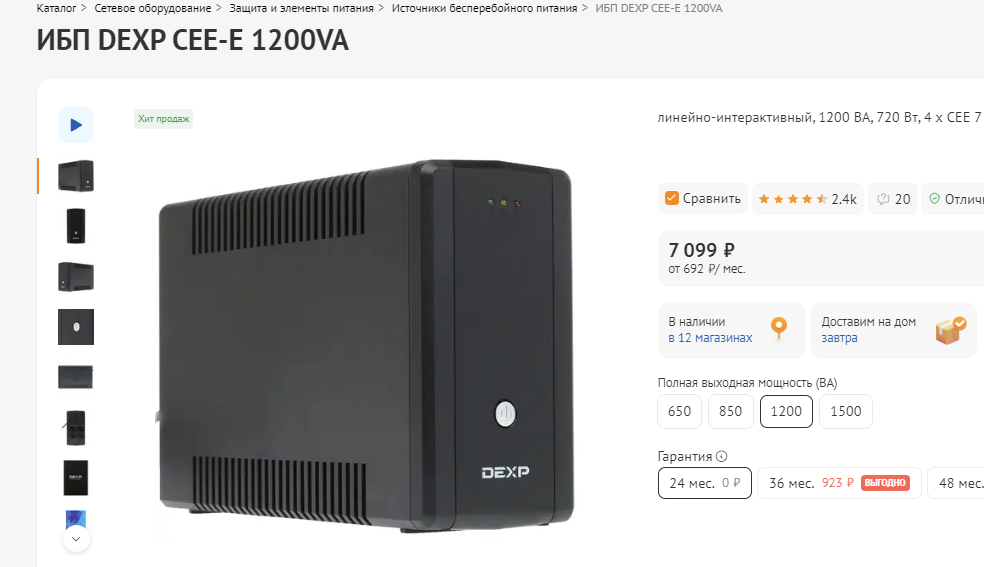
Task: Select the rear sockets view thumbnail
Action: pos(76,428)
